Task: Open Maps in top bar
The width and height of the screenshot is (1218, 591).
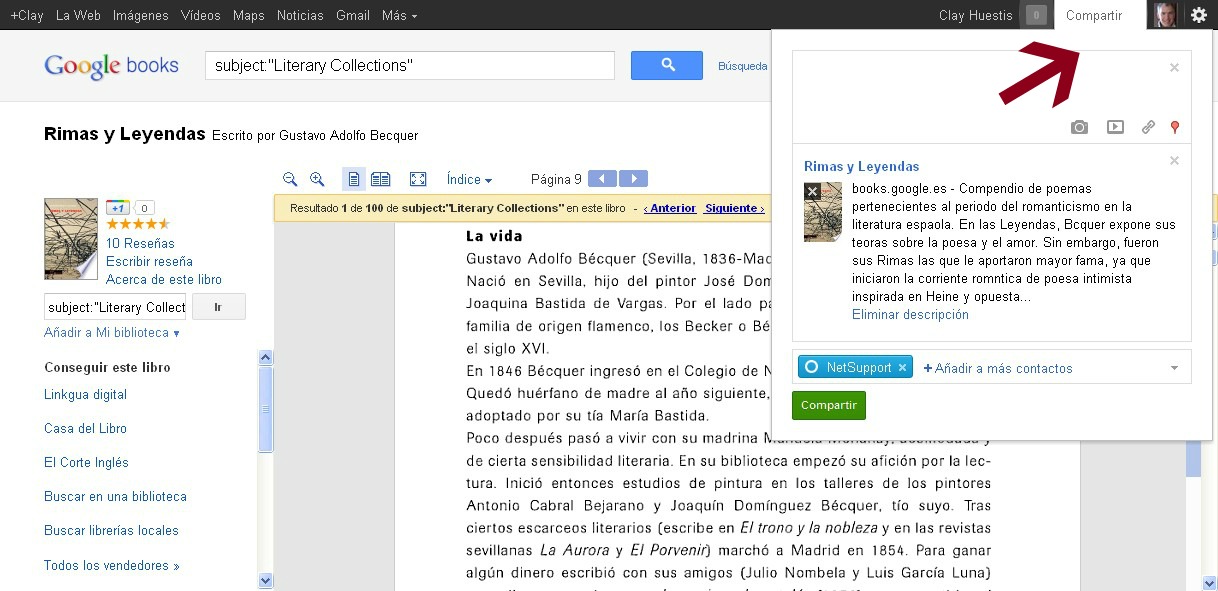Action: click(249, 15)
